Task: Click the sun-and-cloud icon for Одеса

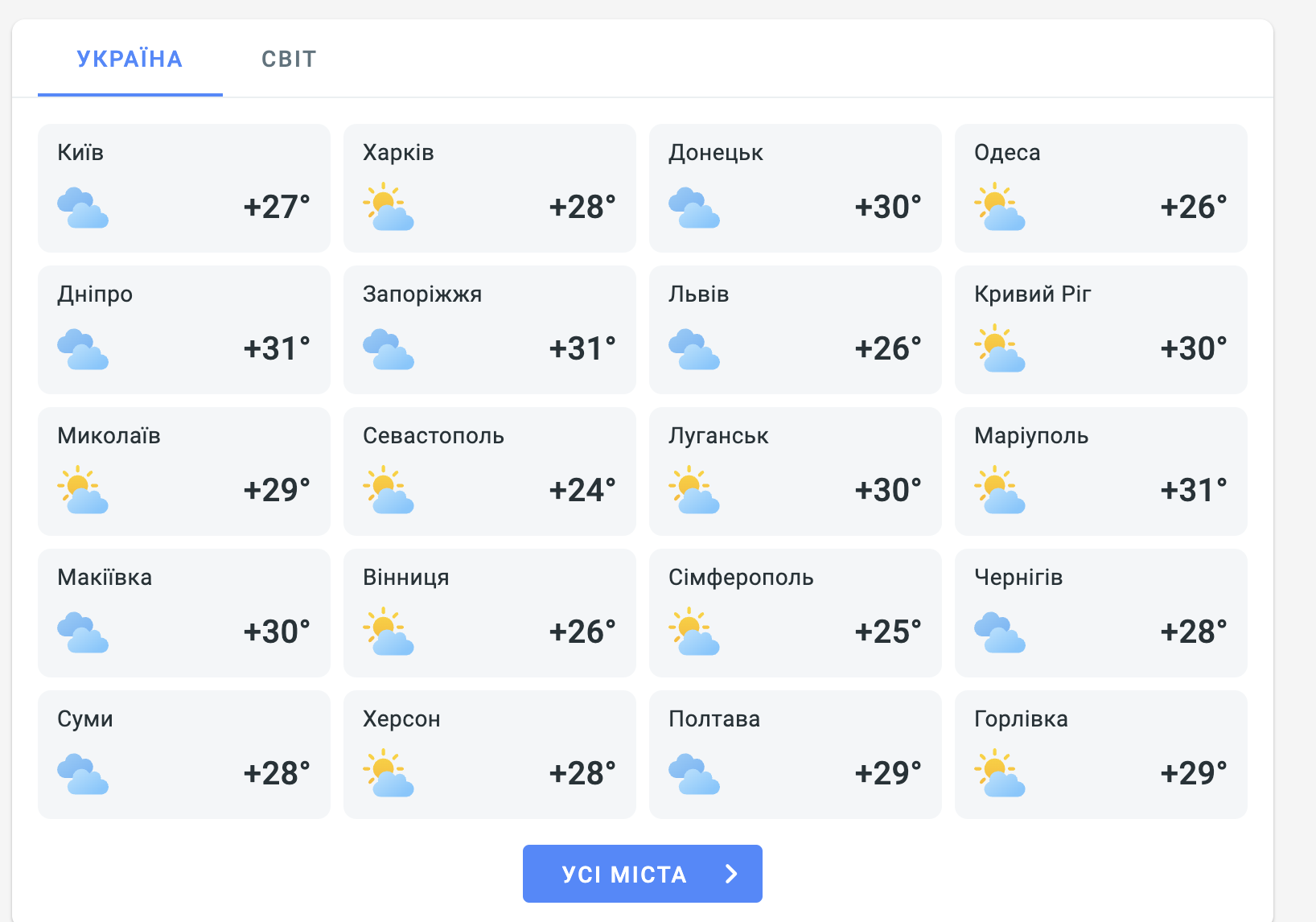Action: [1000, 208]
